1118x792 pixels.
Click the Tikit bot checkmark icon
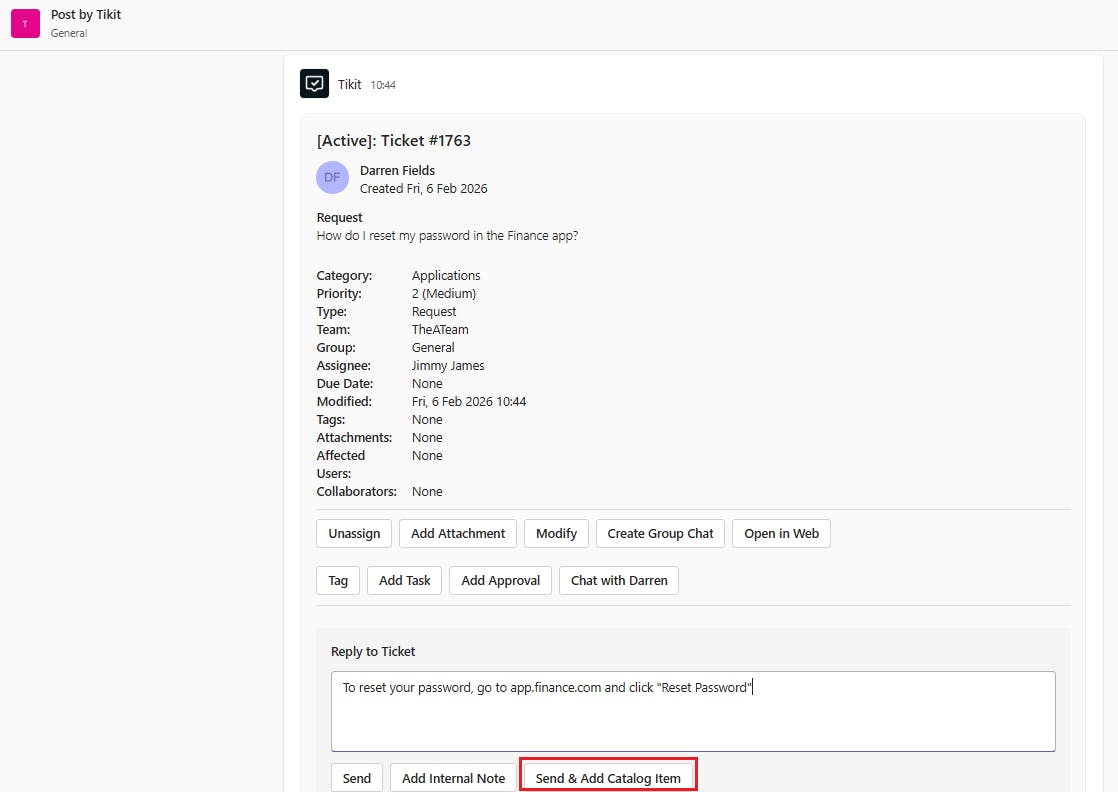click(x=314, y=84)
